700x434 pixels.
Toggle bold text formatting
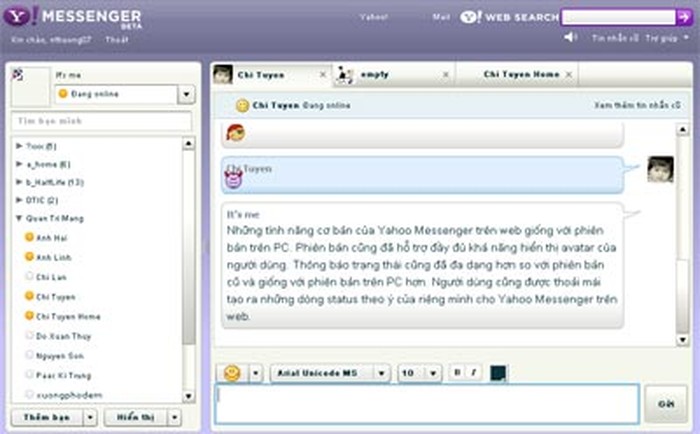[457, 373]
